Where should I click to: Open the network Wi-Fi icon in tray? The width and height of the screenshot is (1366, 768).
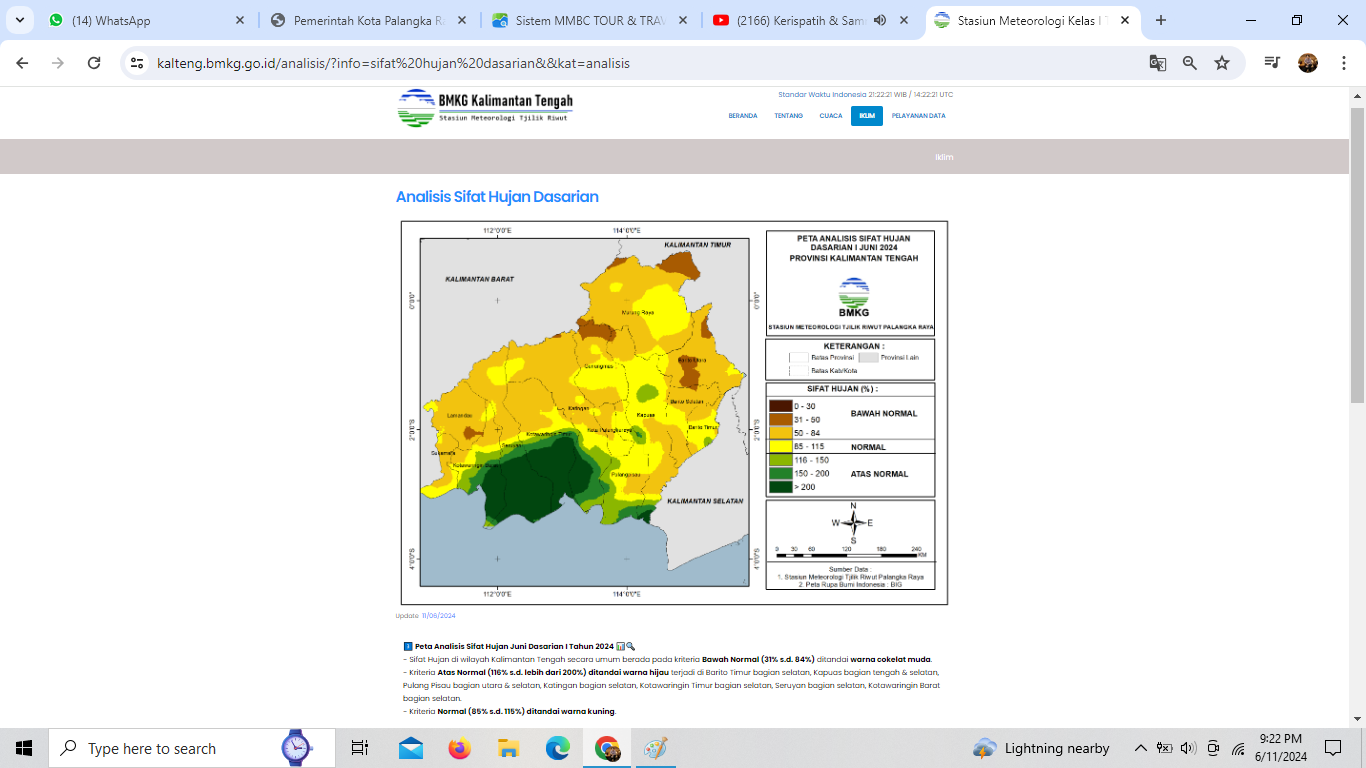tap(1238, 748)
